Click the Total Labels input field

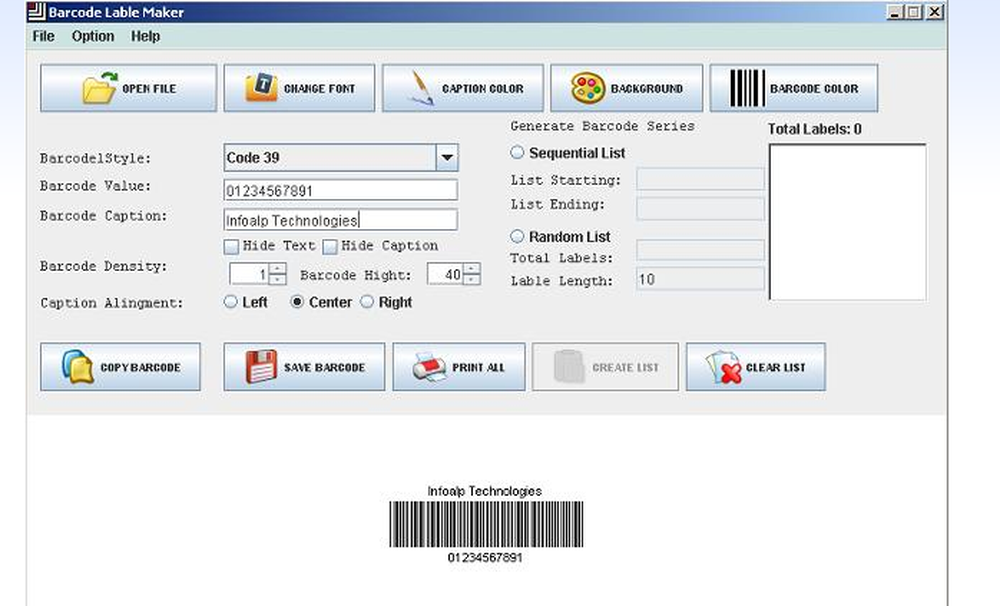click(x=700, y=250)
